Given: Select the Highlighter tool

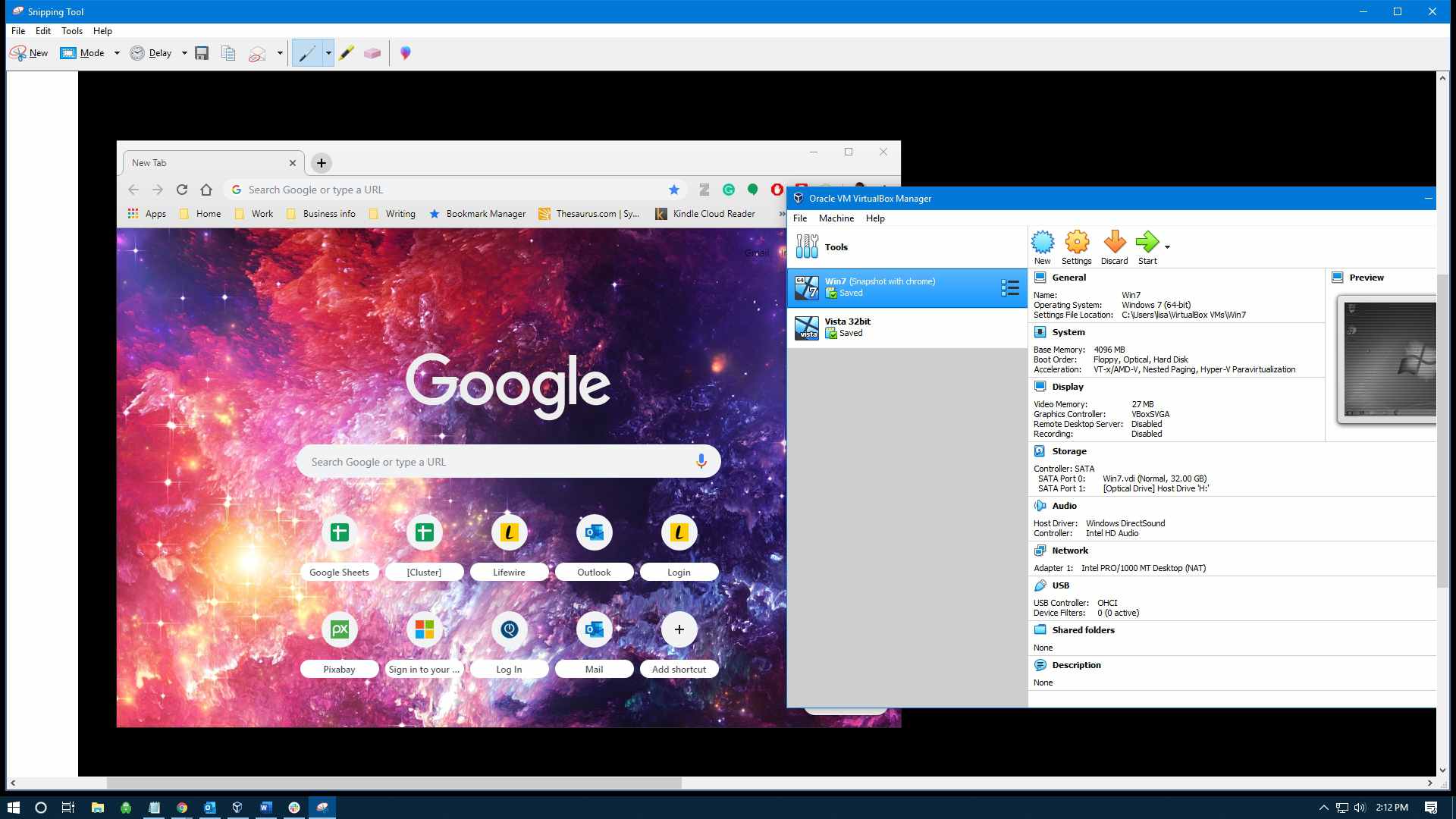Looking at the screenshot, I should point(347,53).
